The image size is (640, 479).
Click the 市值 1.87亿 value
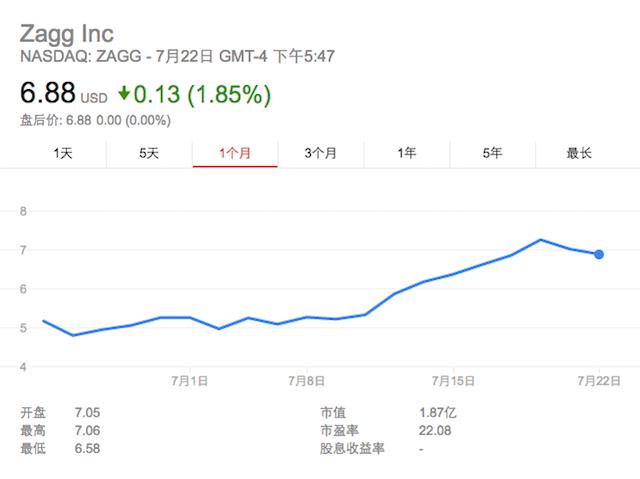coord(435,411)
